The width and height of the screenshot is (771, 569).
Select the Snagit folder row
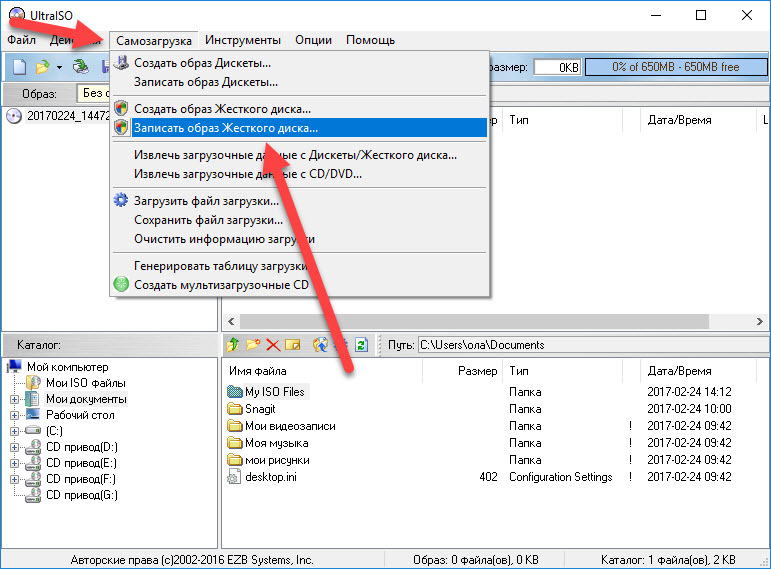(260, 409)
